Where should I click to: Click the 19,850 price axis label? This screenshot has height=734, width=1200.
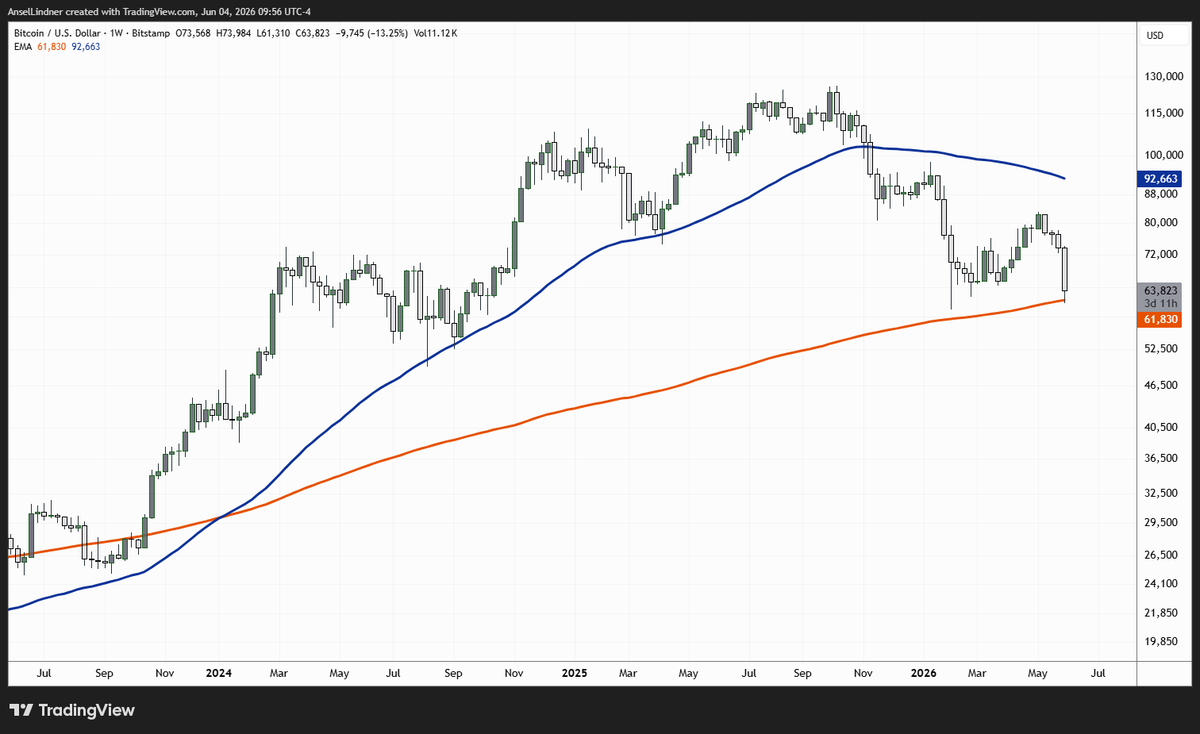point(1163,642)
